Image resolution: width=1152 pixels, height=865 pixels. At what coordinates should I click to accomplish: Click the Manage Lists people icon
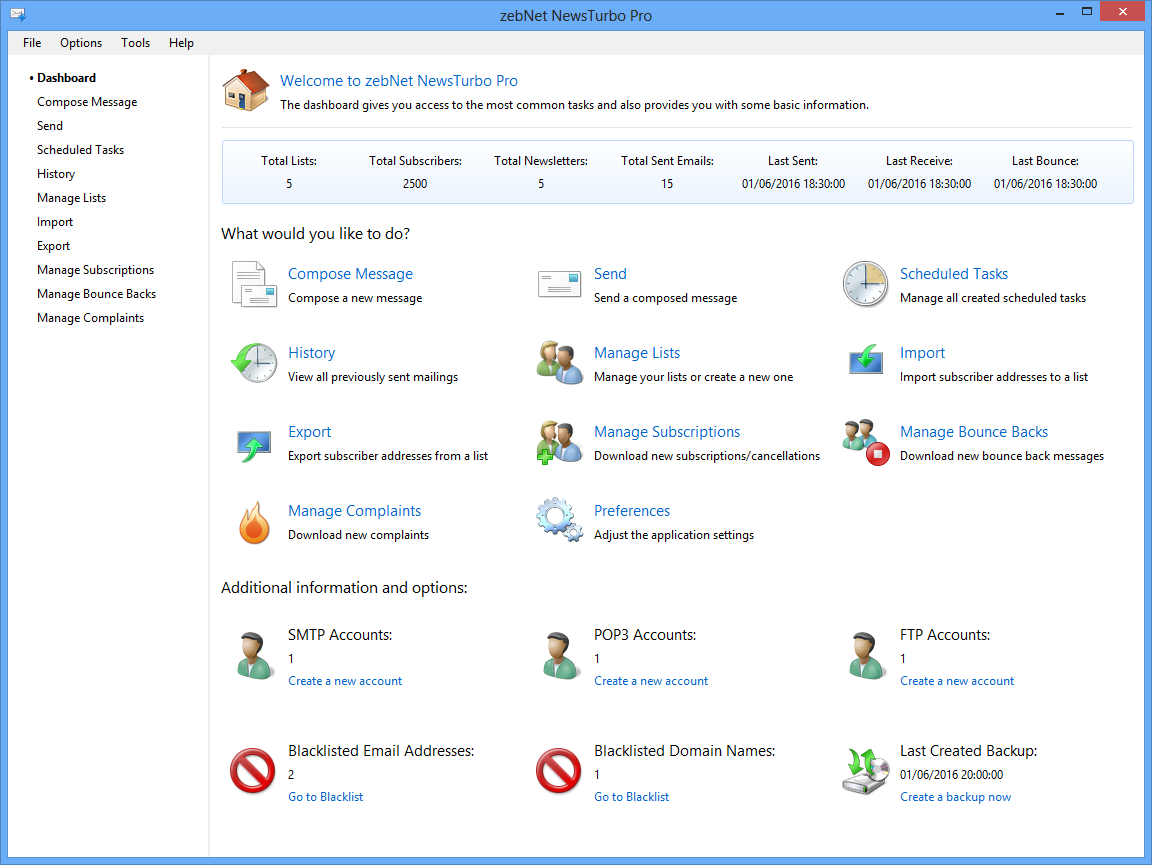coord(559,363)
